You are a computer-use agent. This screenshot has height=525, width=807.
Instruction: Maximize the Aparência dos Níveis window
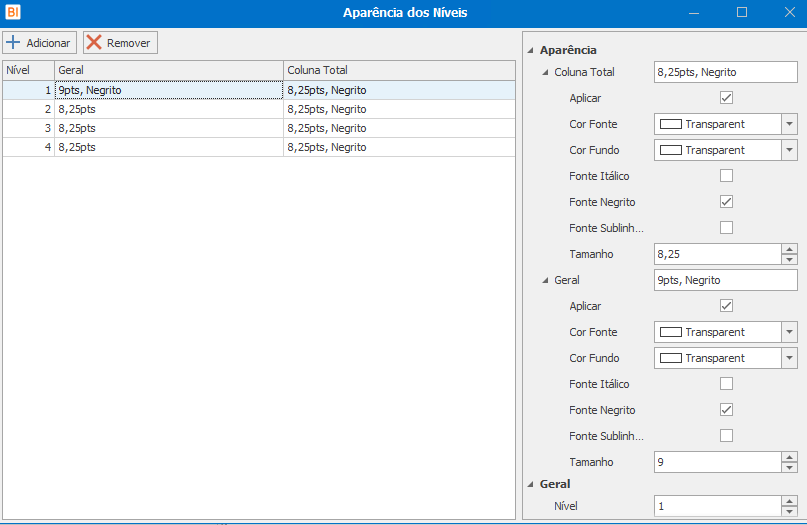[742, 13]
